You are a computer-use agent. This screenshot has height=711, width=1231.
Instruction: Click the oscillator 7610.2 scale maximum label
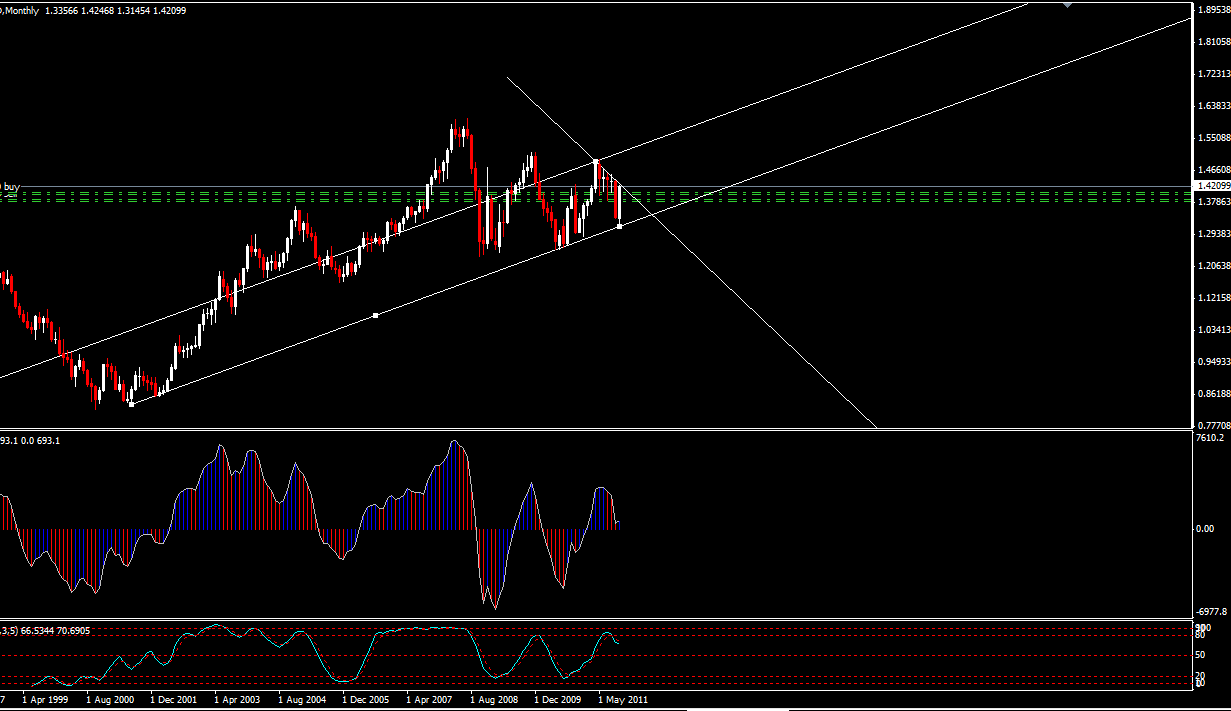click(1210, 466)
